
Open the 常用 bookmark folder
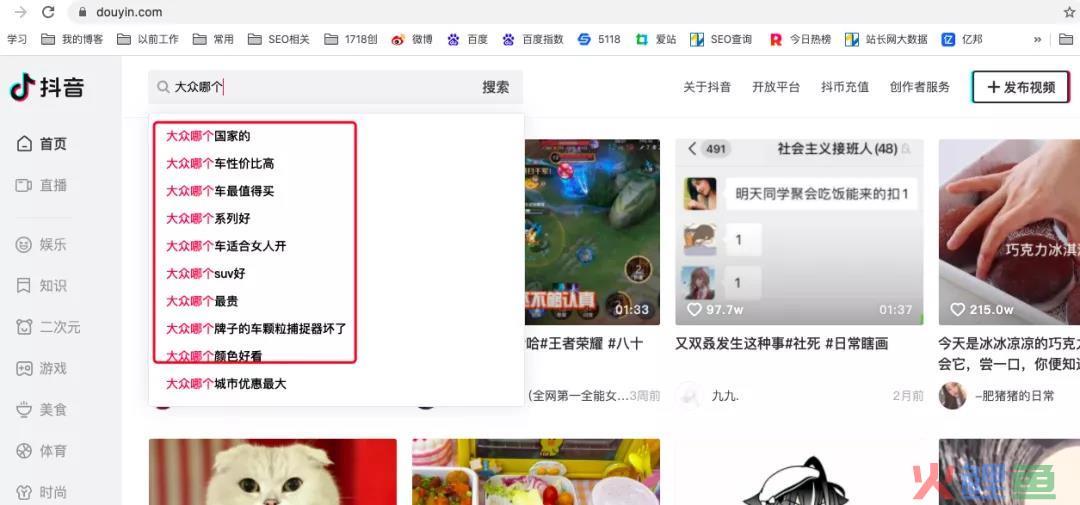click(214, 39)
